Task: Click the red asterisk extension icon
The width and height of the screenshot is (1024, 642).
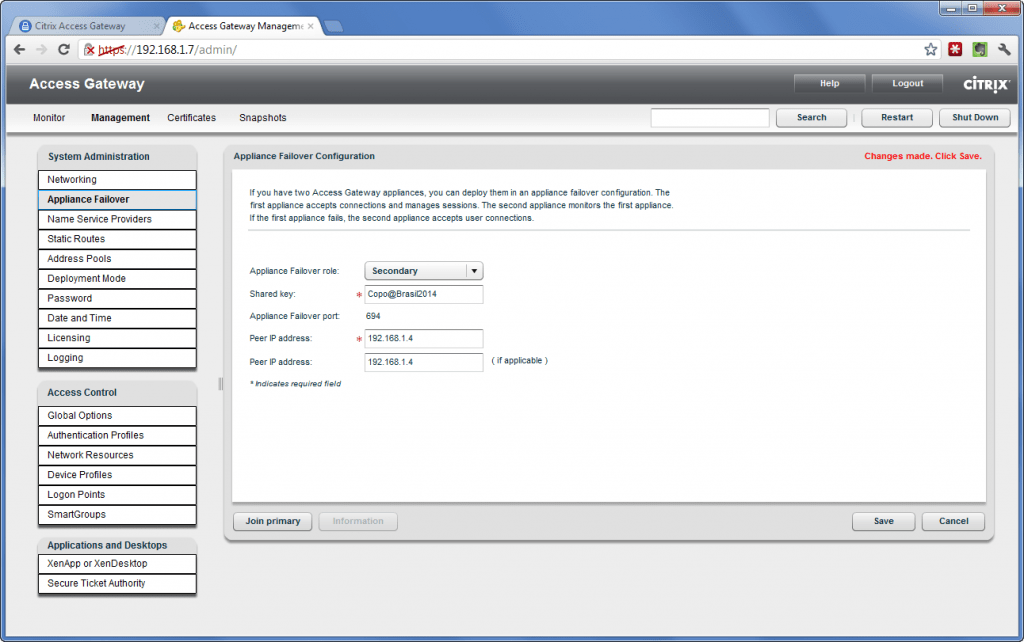Action: (955, 50)
